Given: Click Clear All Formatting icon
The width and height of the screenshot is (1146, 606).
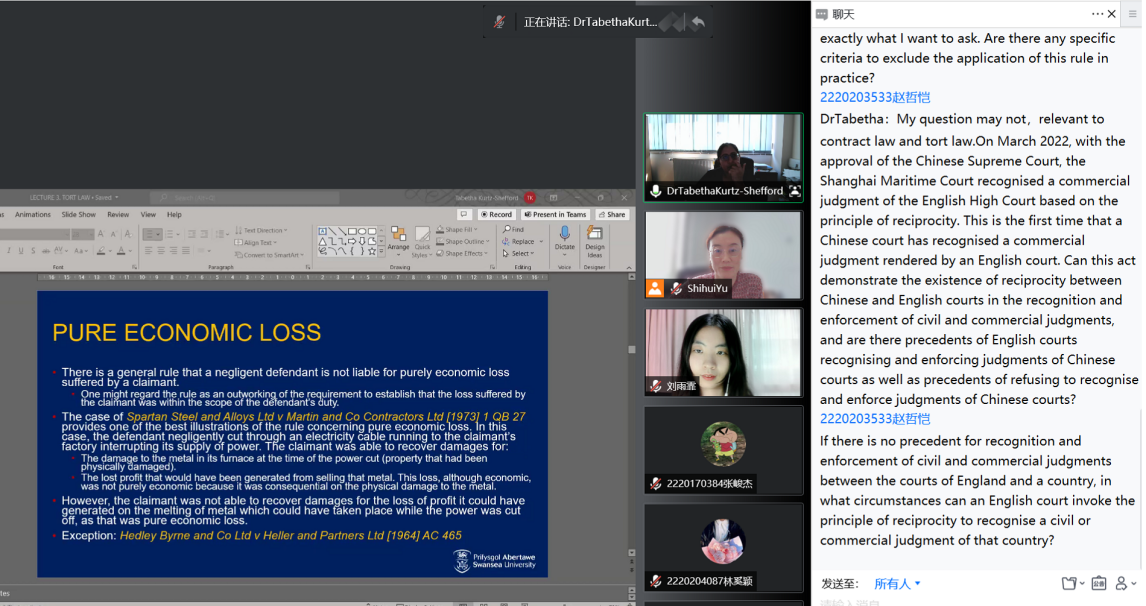Looking at the screenshot, I should (x=128, y=234).
